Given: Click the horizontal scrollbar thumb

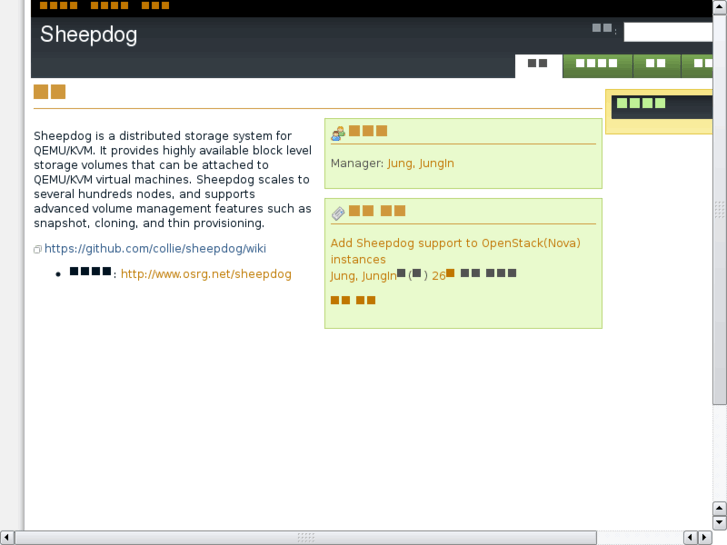Looking at the screenshot, I should (306, 538).
